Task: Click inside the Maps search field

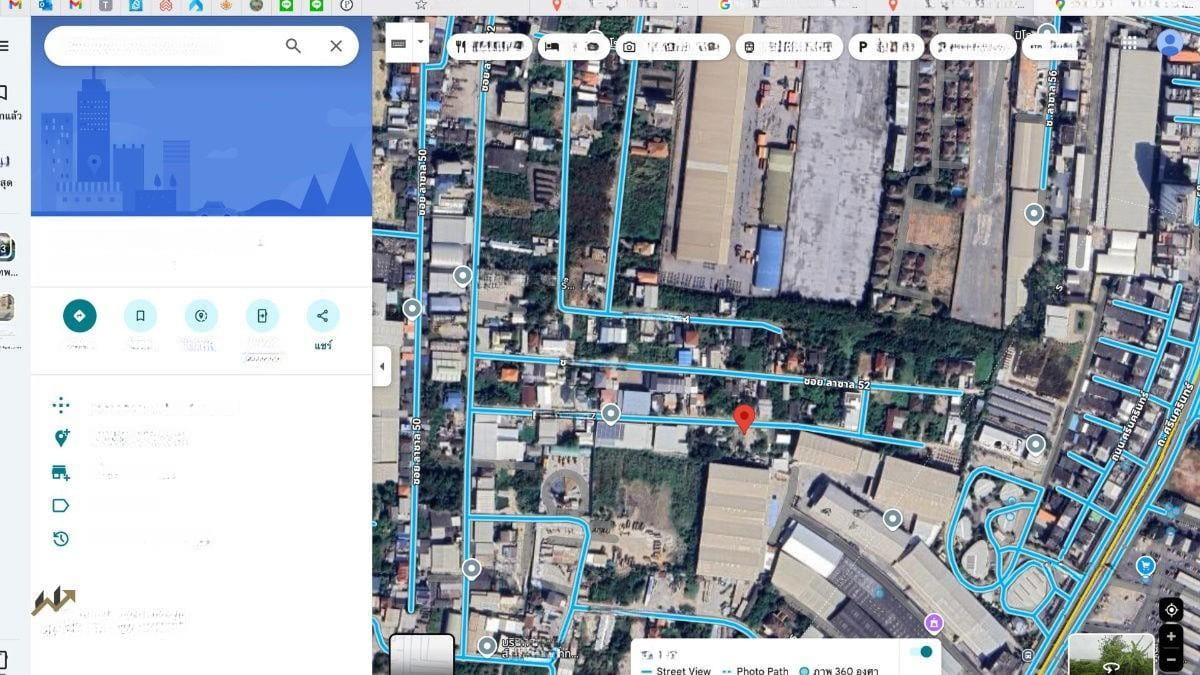Action: pos(160,46)
